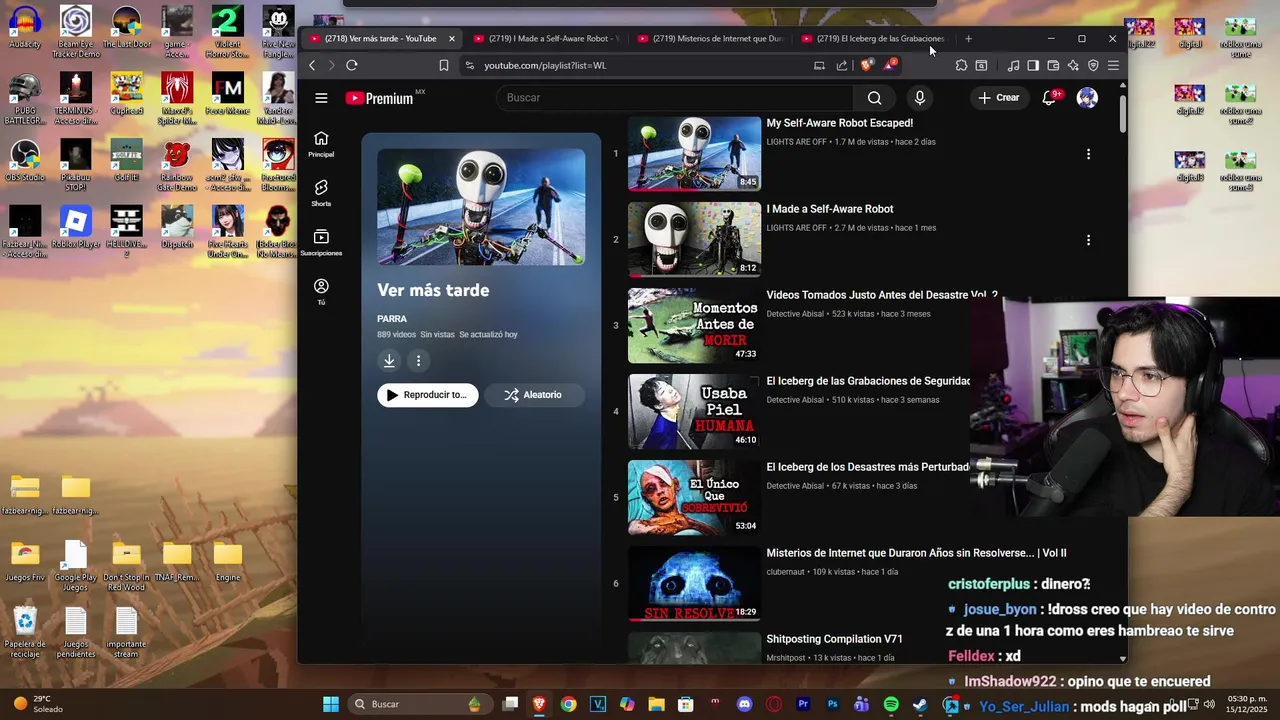Toggle the browser sidebar panel
1280x720 pixels.
coord(1033,65)
